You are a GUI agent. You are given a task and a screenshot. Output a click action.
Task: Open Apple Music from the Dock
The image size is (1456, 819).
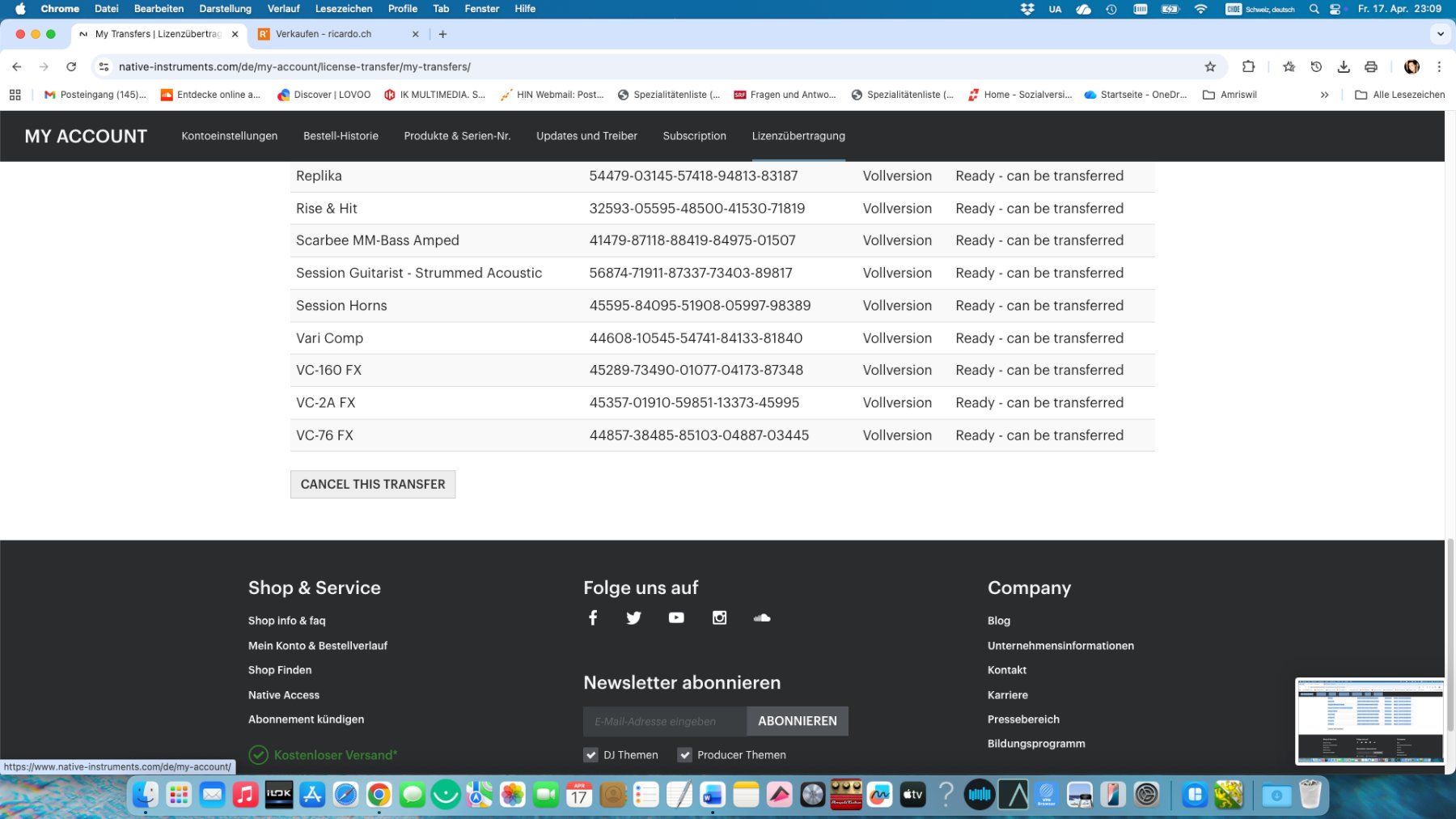pos(245,795)
